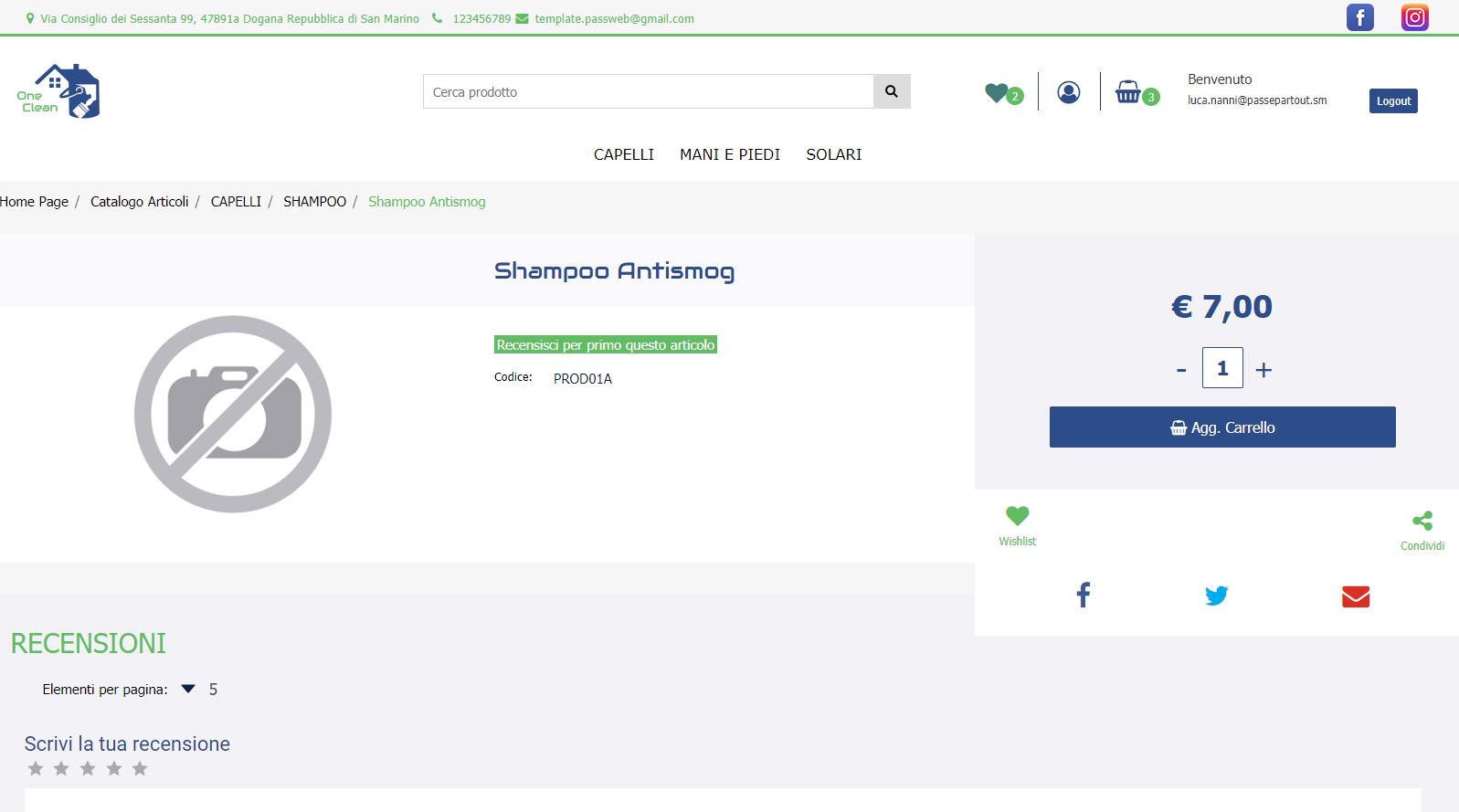This screenshot has height=812, width=1459.
Task: Open the shopping cart basket icon
Action: [x=1128, y=92]
